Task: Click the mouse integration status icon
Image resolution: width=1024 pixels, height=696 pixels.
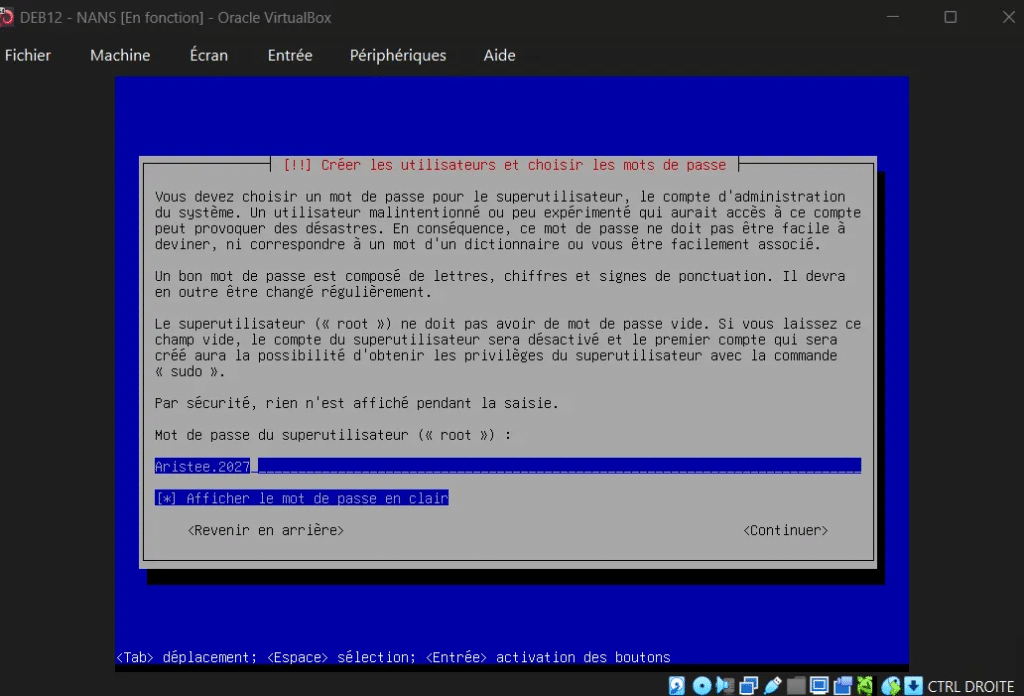Action: coord(889,686)
